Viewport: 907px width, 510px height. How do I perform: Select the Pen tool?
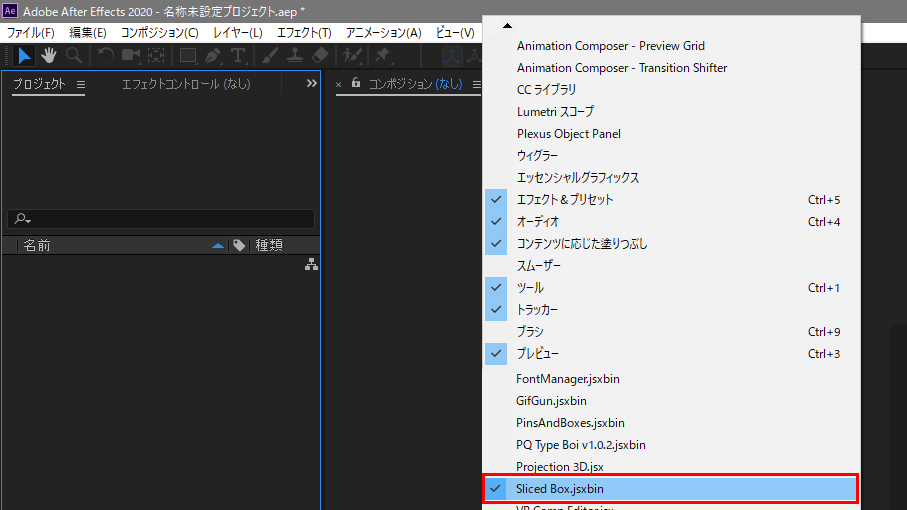tap(213, 56)
